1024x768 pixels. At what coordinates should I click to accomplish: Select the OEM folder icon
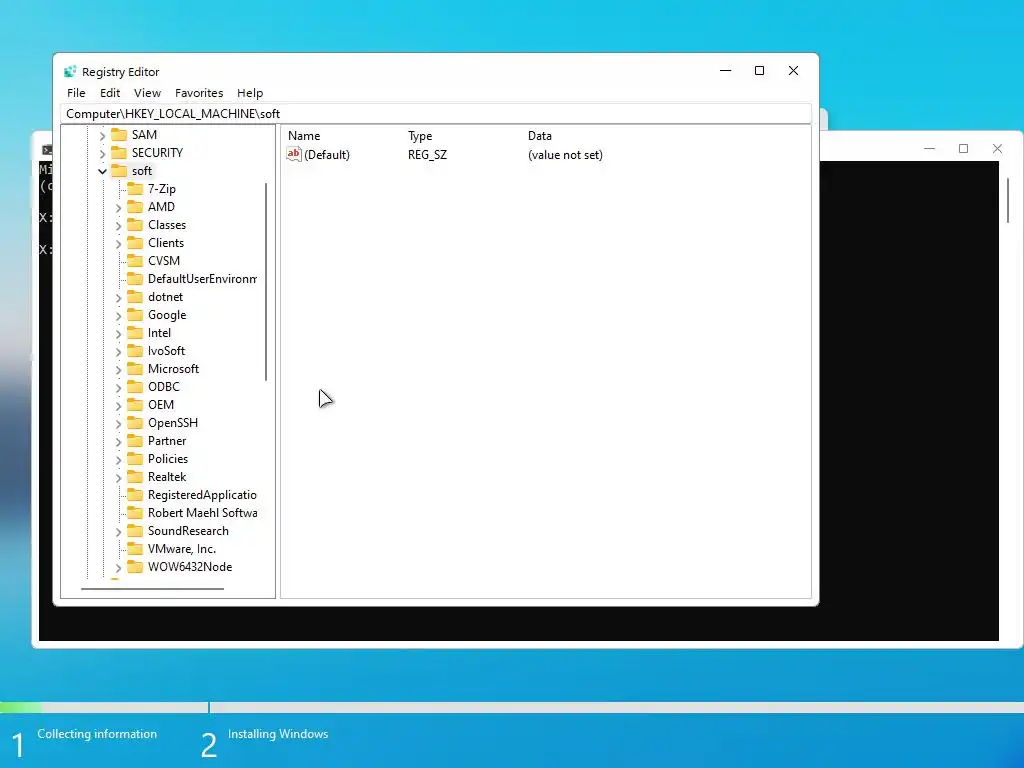tap(135, 404)
